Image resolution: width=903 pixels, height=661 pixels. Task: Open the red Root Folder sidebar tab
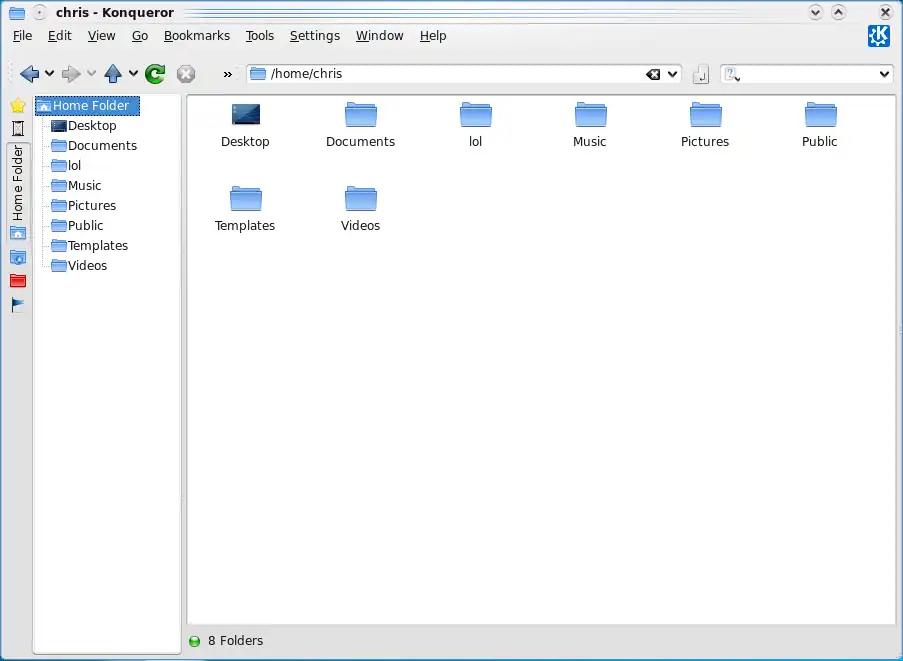[17, 281]
